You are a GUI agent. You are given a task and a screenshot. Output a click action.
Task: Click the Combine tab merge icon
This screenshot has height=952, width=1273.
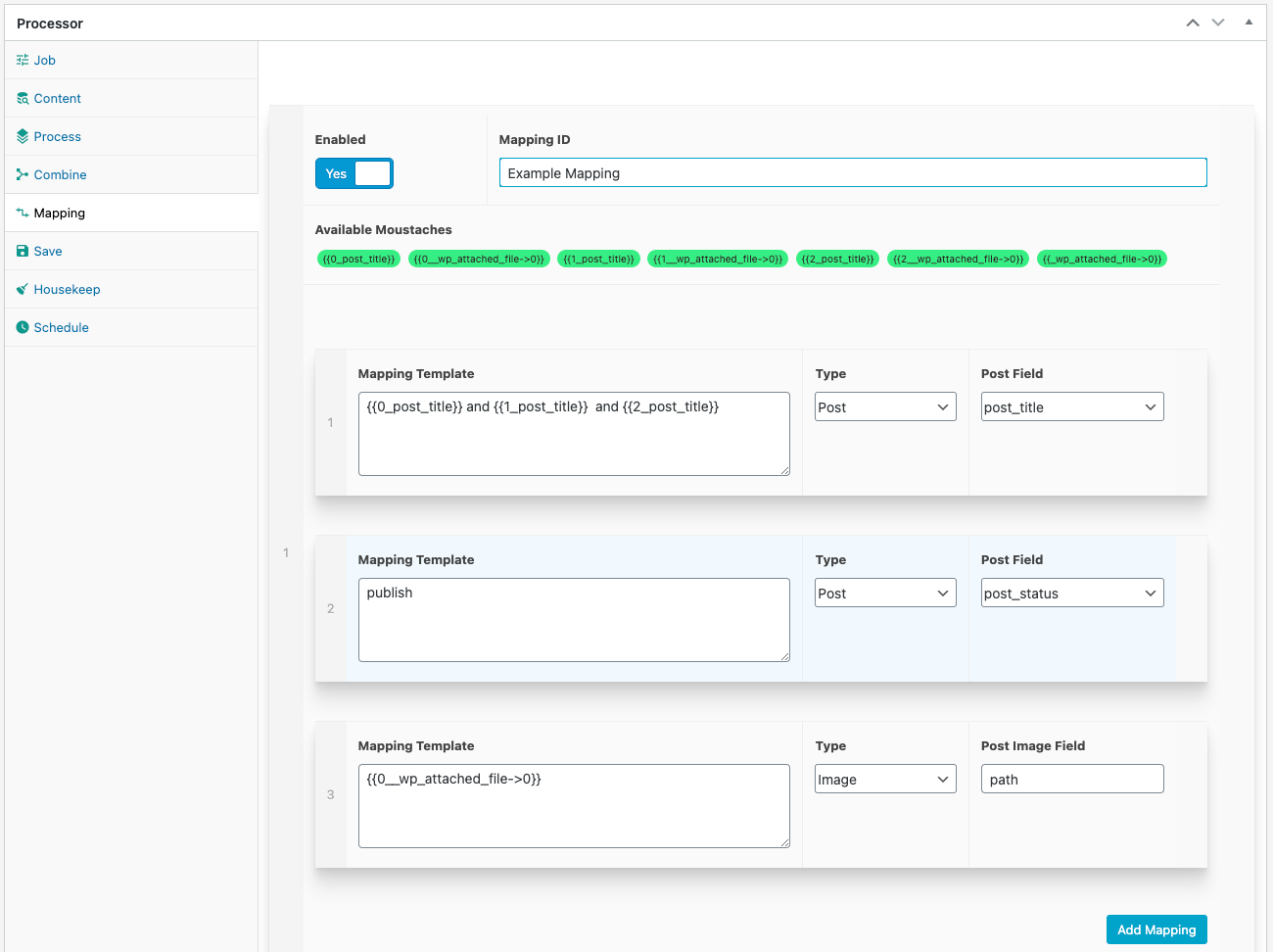pyautogui.click(x=23, y=174)
